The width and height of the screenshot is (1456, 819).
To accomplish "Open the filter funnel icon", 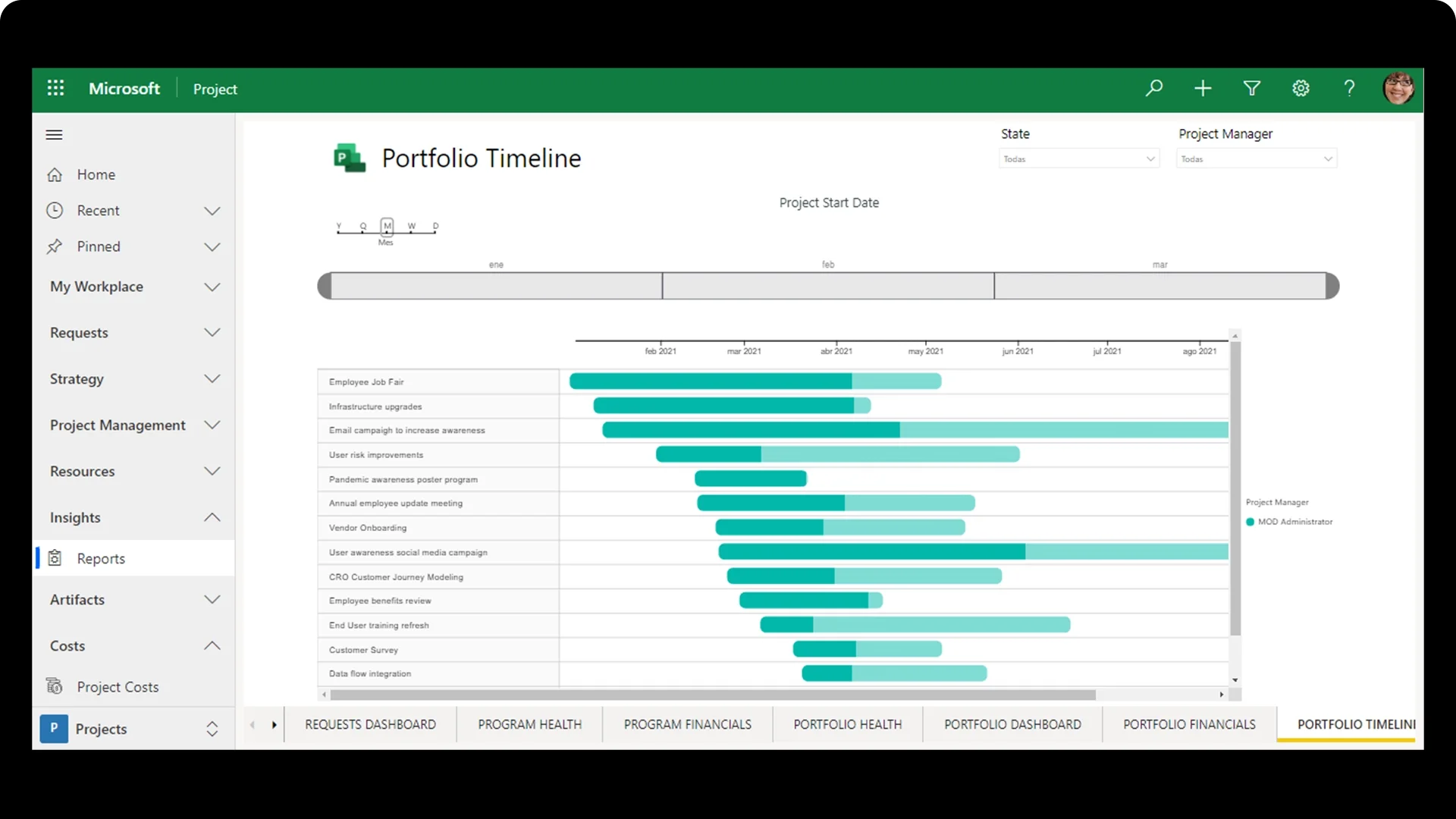I will point(1252,88).
